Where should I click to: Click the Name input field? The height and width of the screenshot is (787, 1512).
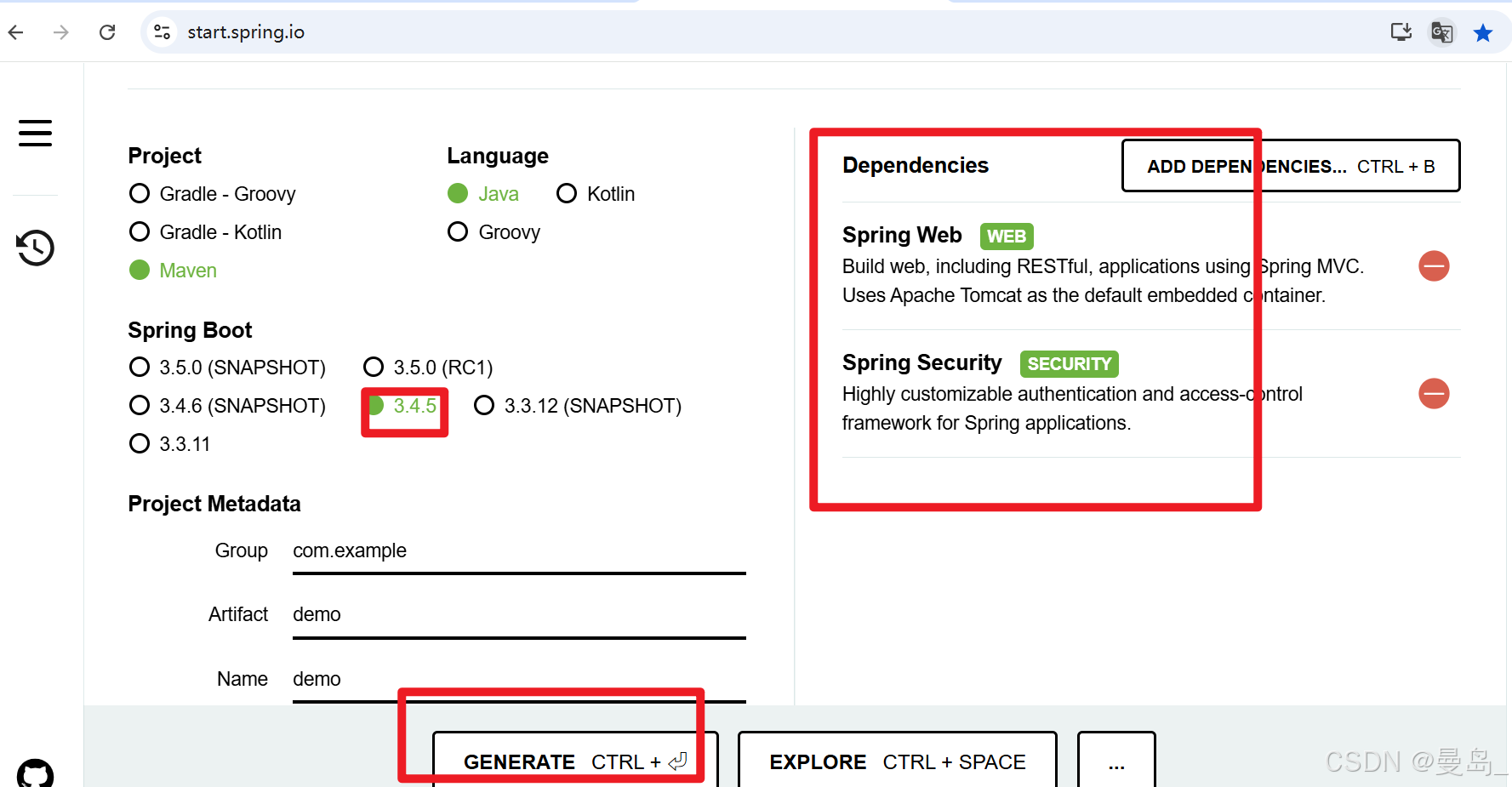click(x=519, y=681)
